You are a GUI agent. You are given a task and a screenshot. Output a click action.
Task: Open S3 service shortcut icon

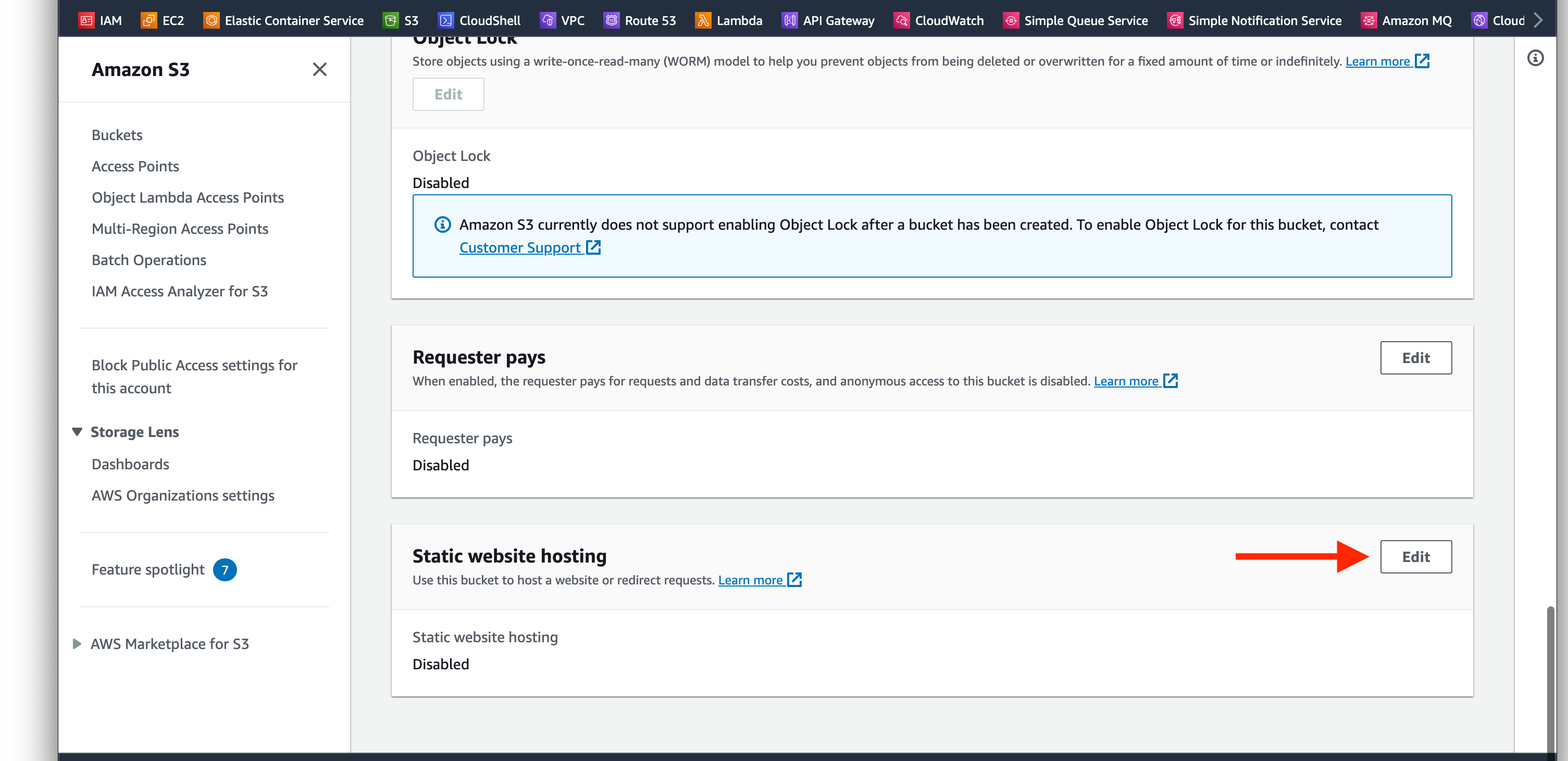coord(391,20)
